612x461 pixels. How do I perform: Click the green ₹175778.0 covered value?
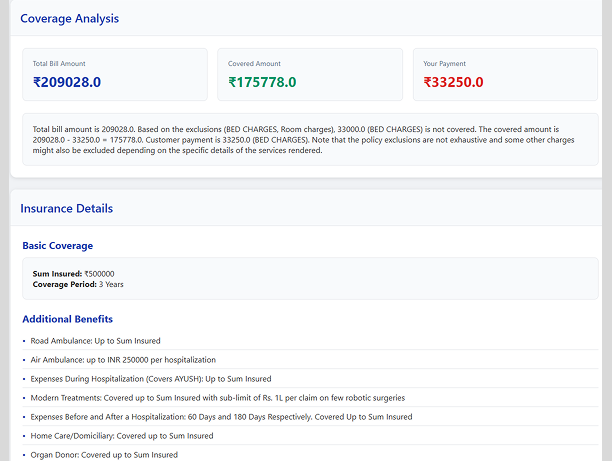point(265,82)
